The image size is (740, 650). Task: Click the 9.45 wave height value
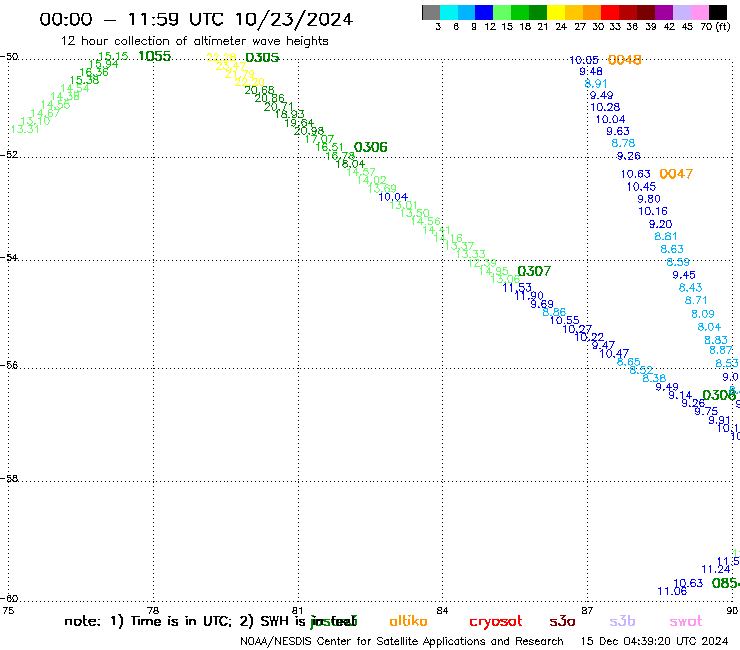[684, 275]
